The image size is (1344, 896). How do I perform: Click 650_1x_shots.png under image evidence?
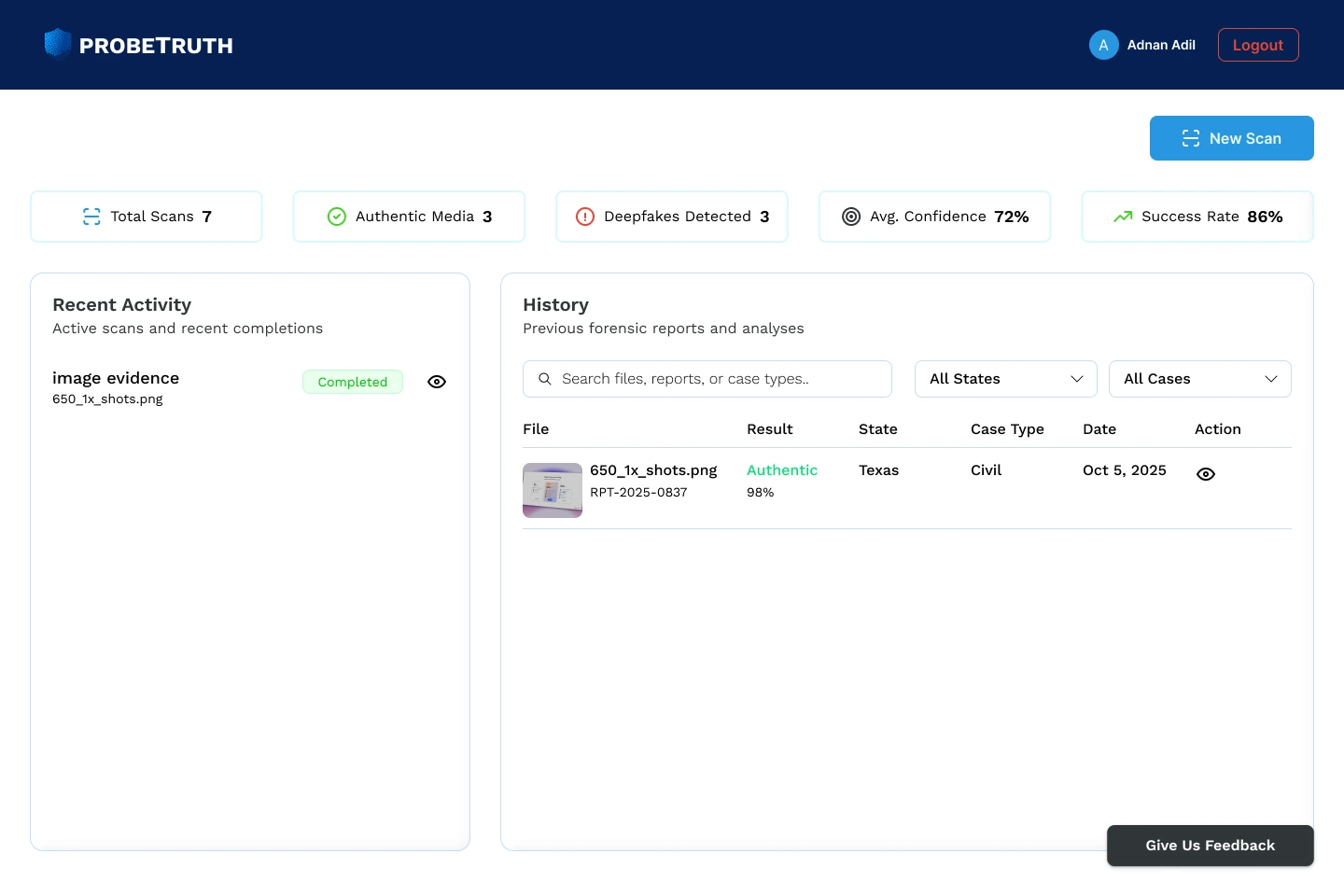click(x=107, y=399)
